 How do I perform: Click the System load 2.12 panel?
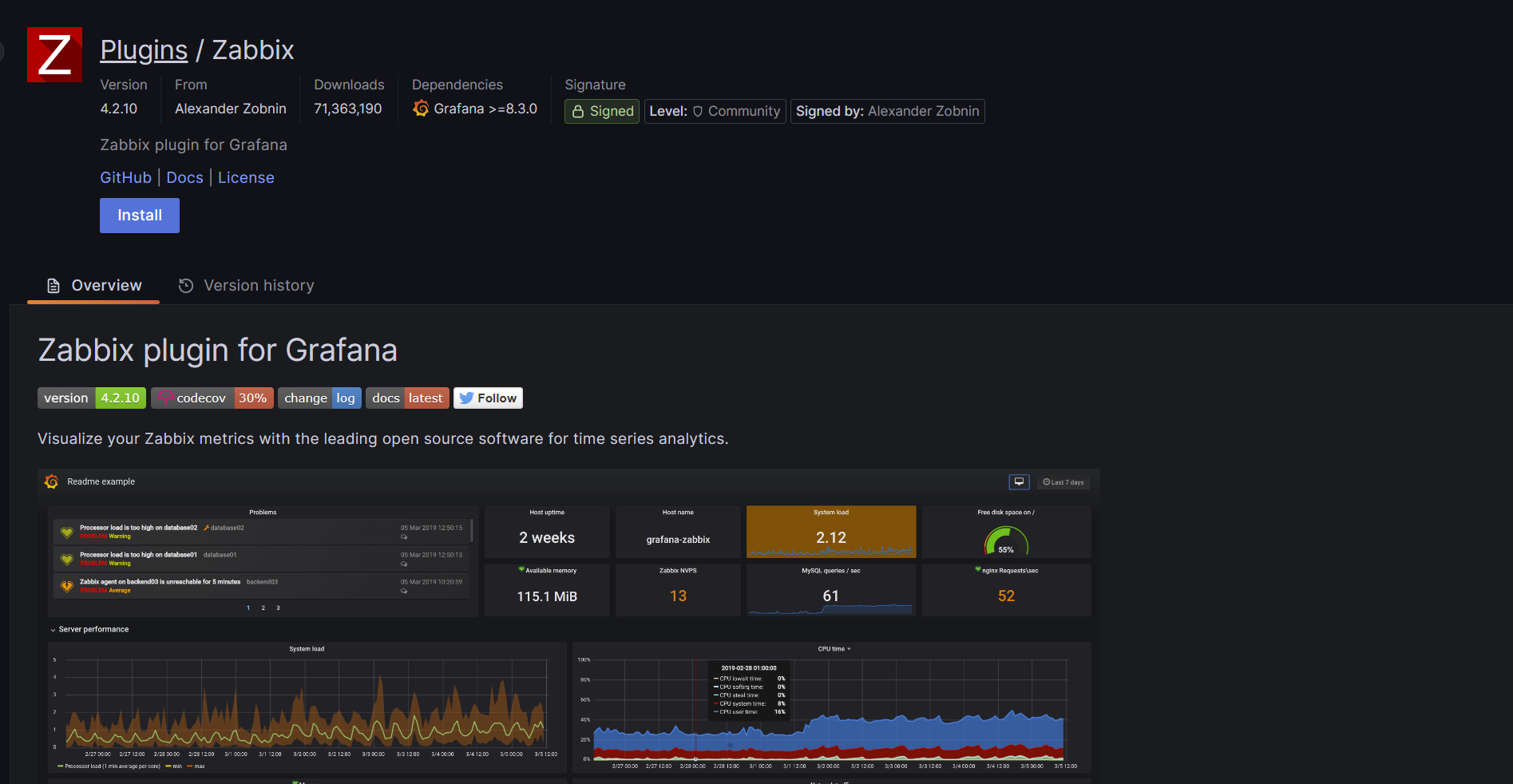(831, 532)
